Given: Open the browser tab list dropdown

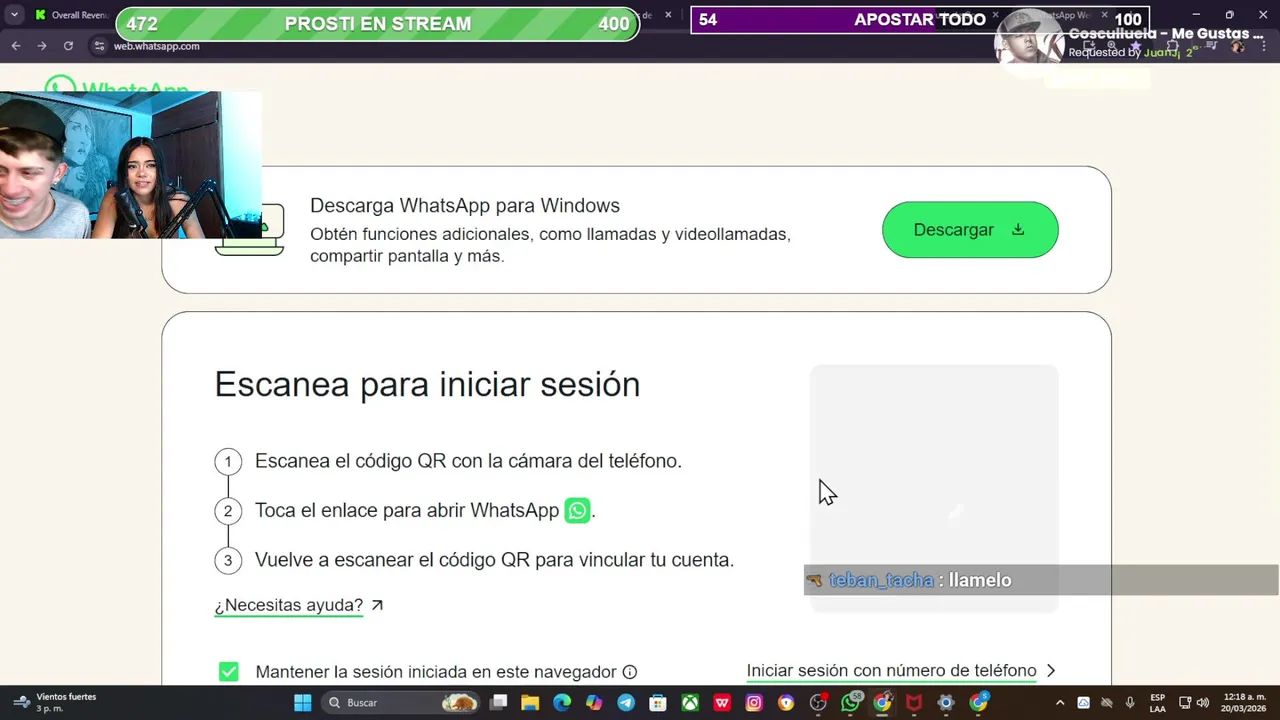Looking at the screenshot, I should pyautogui.click(x=14, y=15).
